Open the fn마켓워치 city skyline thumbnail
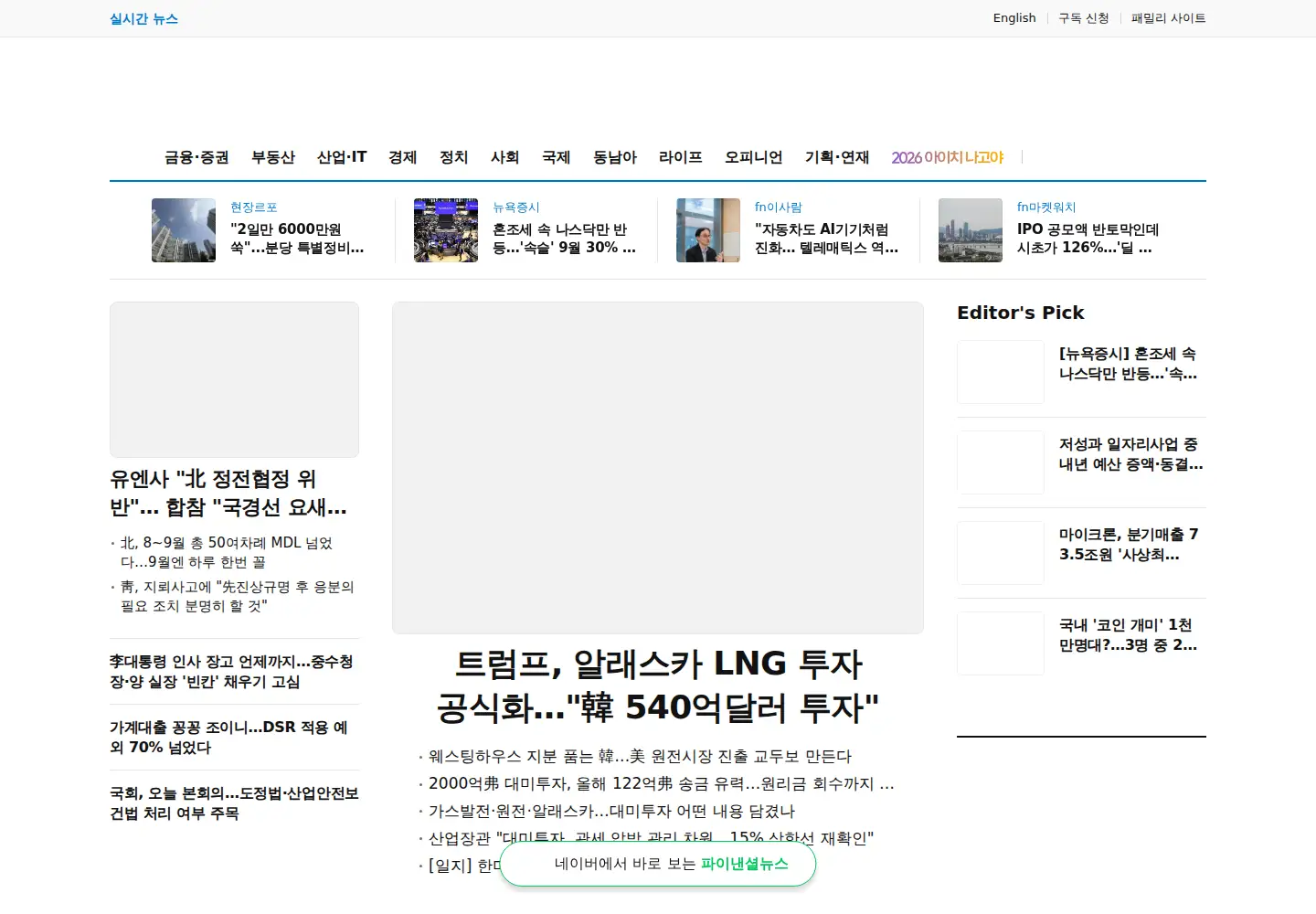The width and height of the screenshot is (1316, 914). coord(971,230)
